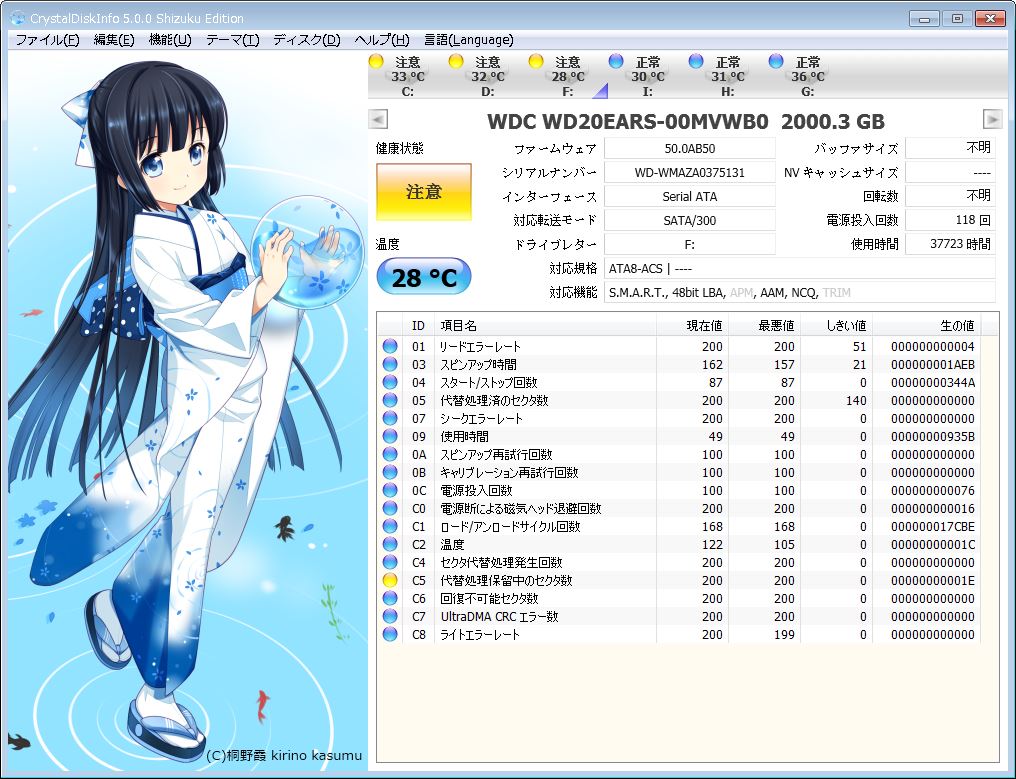Click status orb for ID C1 row
This screenshot has width=1016, height=779.
click(389, 526)
